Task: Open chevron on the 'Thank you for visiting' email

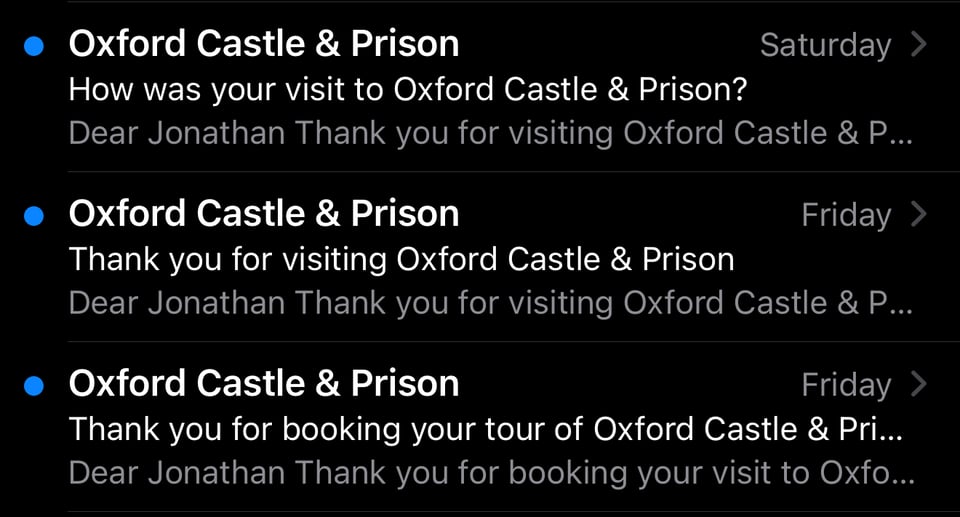Action: pyautogui.click(x=920, y=215)
